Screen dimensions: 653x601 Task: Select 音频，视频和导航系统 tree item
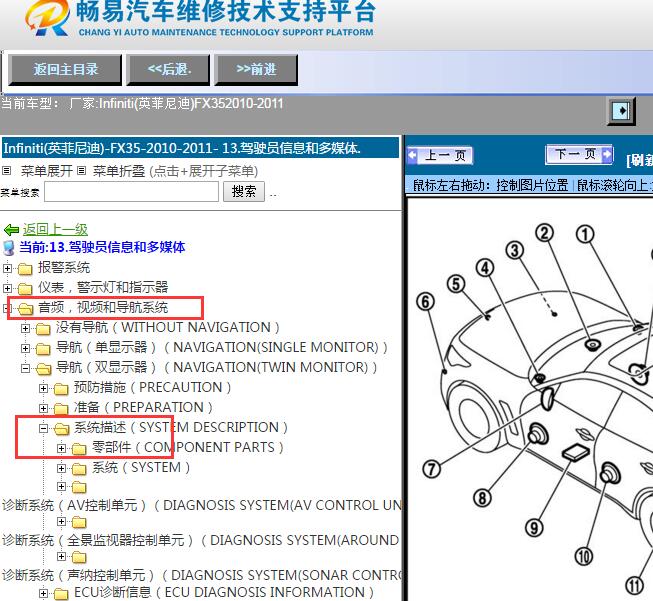pyautogui.click(x=103, y=307)
